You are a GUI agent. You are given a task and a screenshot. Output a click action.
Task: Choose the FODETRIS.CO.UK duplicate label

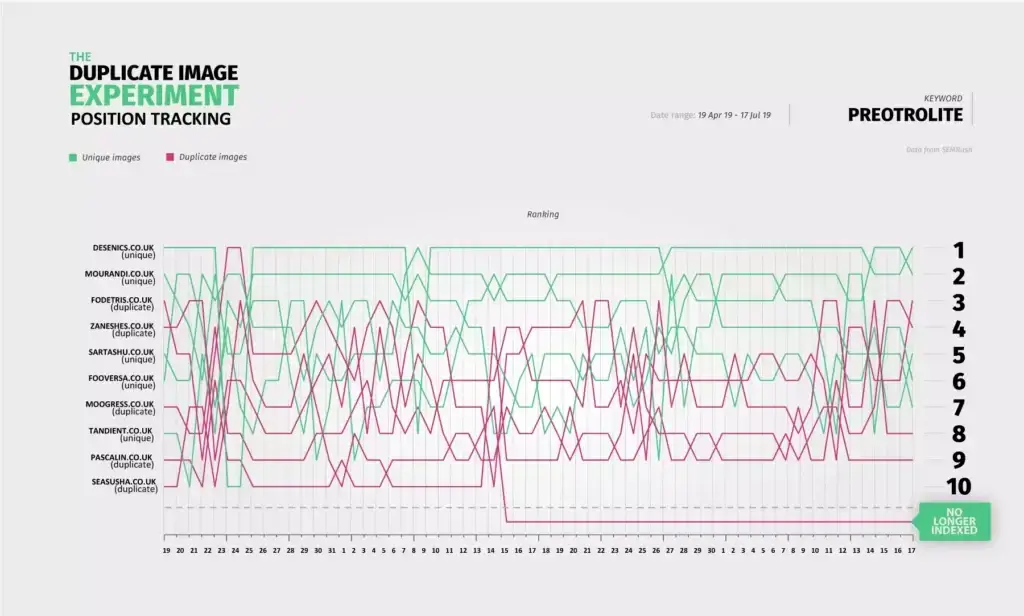pyautogui.click(x=122, y=301)
